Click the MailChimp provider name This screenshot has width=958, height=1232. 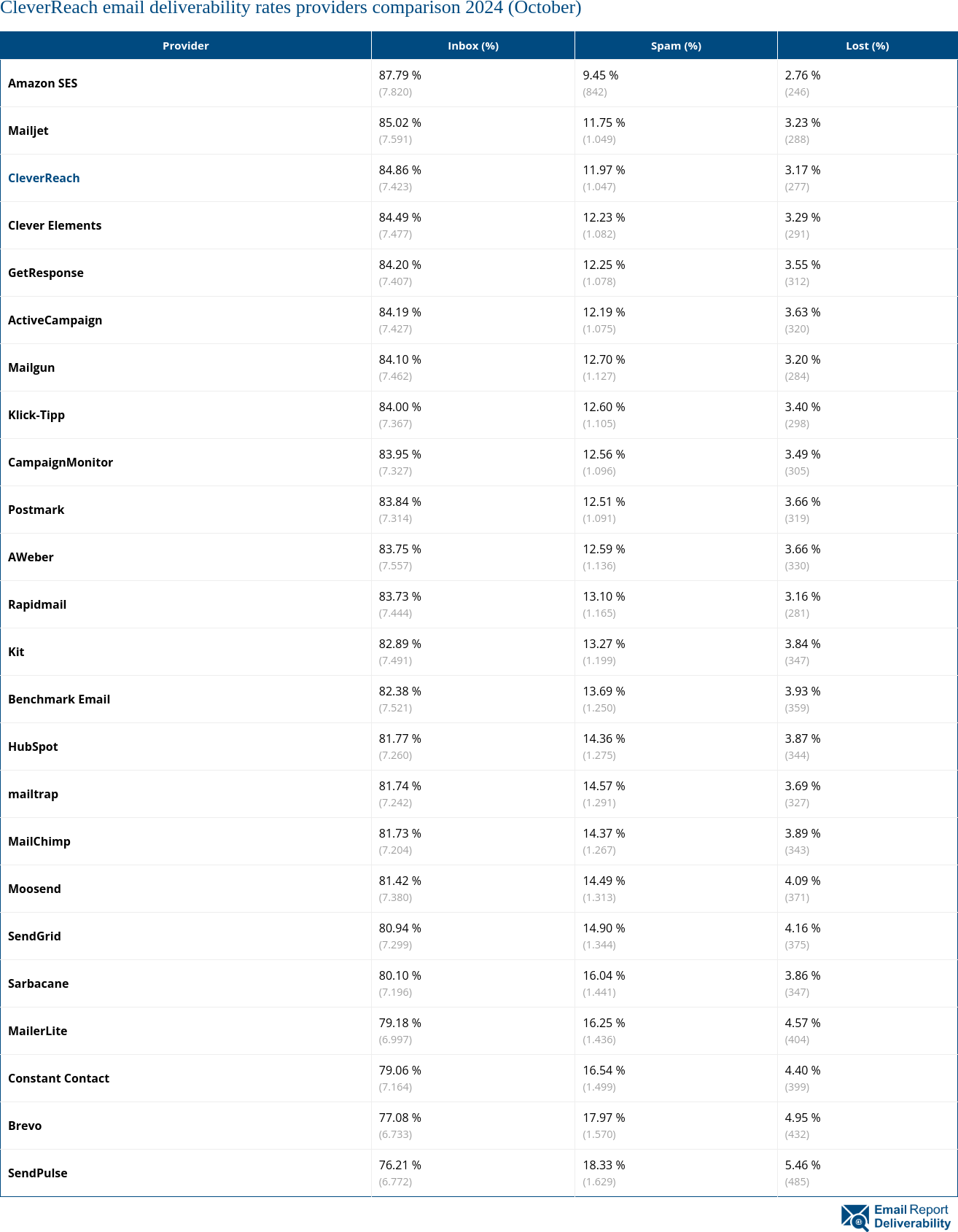click(x=39, y=841)
